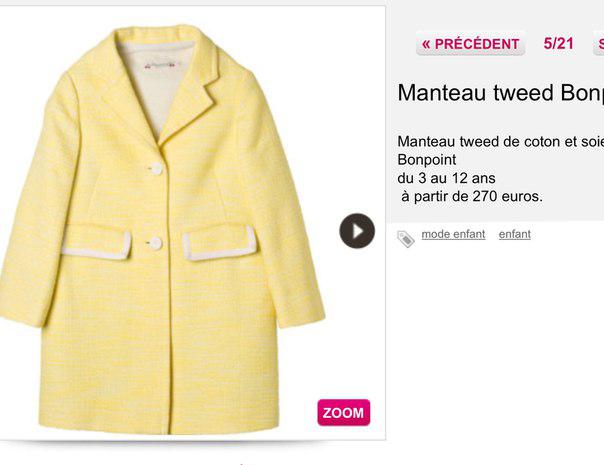The image size is (604, 465).
Task: Click the 5/21 slide counter
Action: (x=559, y=44)
